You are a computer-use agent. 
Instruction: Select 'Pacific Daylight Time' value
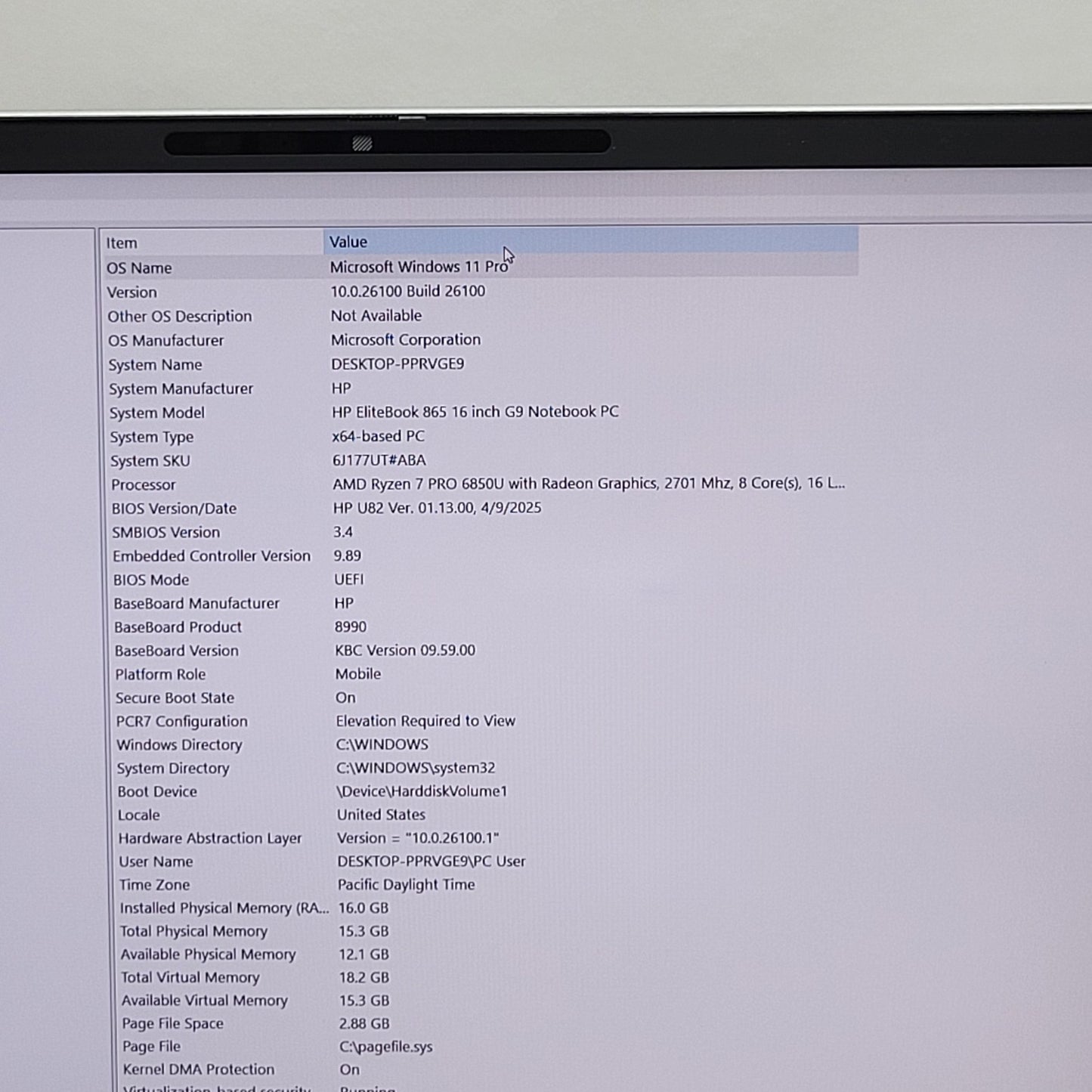407,885
